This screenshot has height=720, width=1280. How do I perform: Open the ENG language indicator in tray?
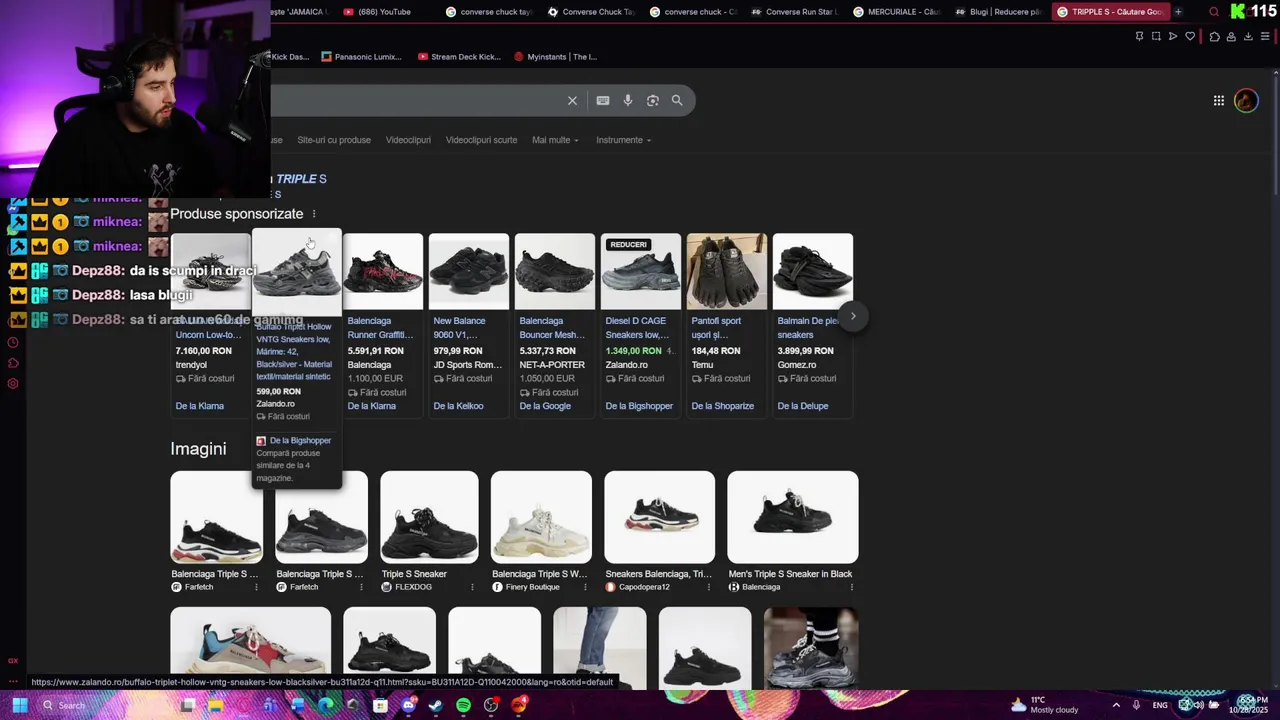pyautogui.click(x=1160, y=705)
